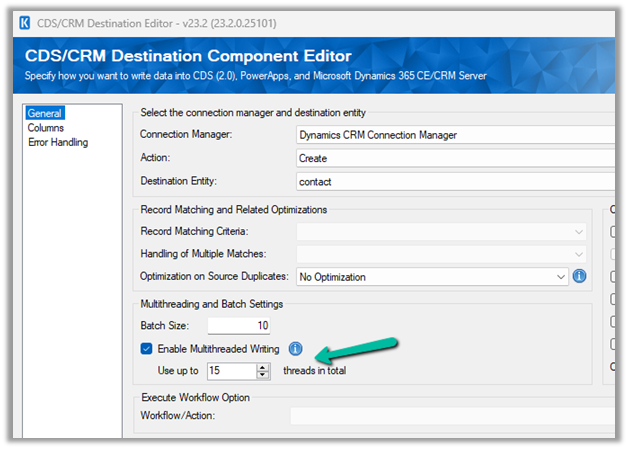This screenshot has height=449, width=628.
Task: Expand the Handling of Multiple Matches dropdown
Action: coord(440,254)
